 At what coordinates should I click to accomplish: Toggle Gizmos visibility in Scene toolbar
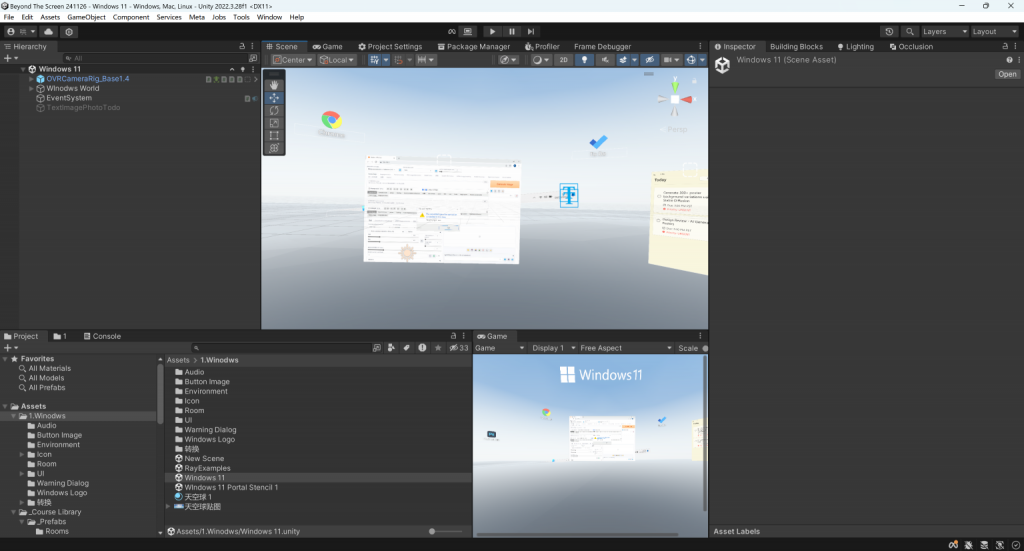click(691, 59)
